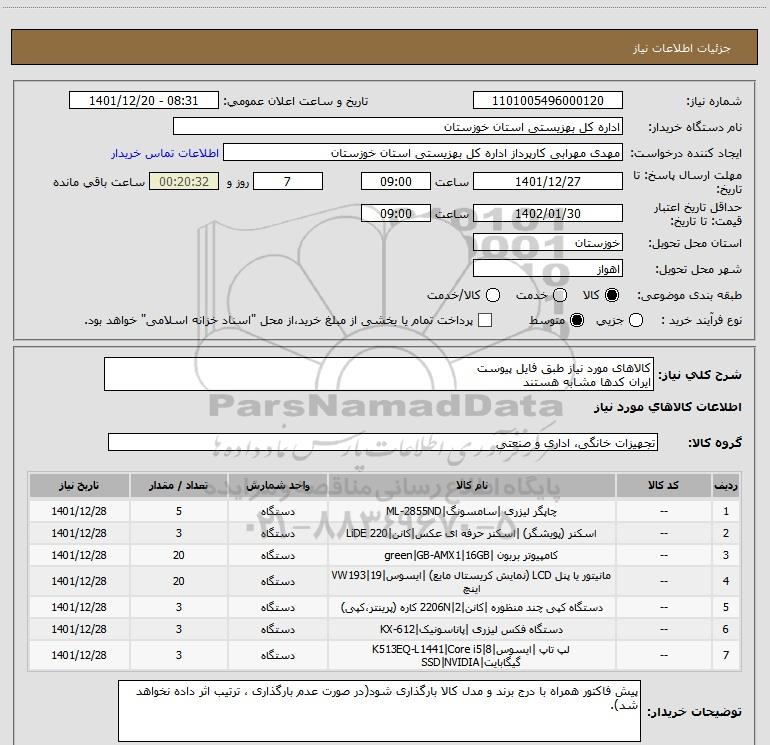Click quantity 3 in the Panasonic fax row
Screen dimensions: 770x745
tap(179, 630)
